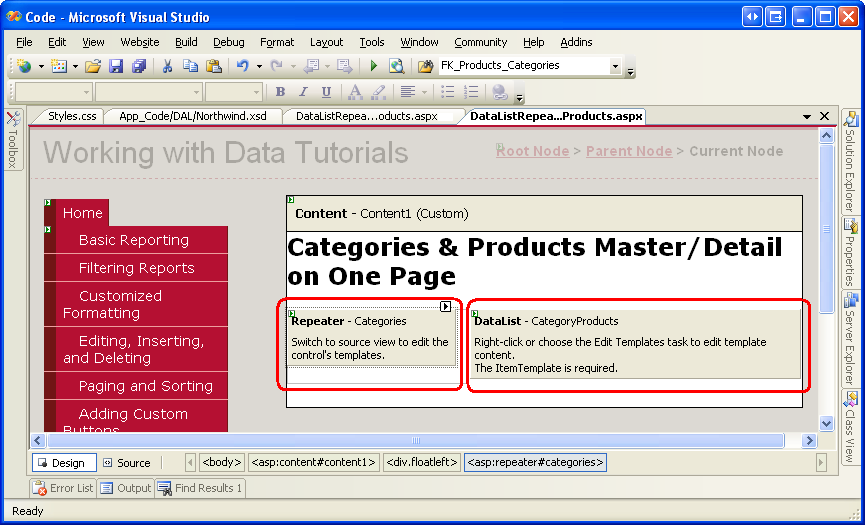Open the Solution Explorer side panel

pos(851,162)
